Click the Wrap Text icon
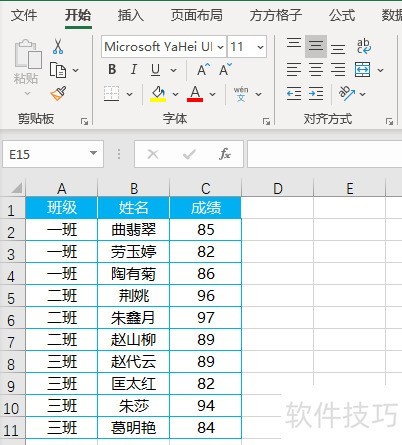Viewport: 402px width, 445px height. pyautogui.click(x=363, y=46)
